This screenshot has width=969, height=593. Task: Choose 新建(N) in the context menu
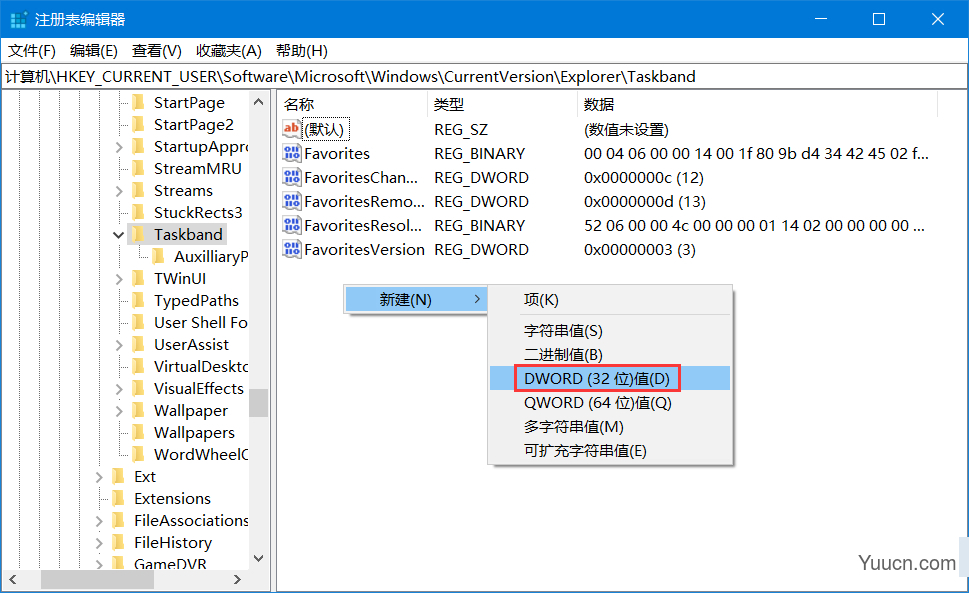[416, 300]
